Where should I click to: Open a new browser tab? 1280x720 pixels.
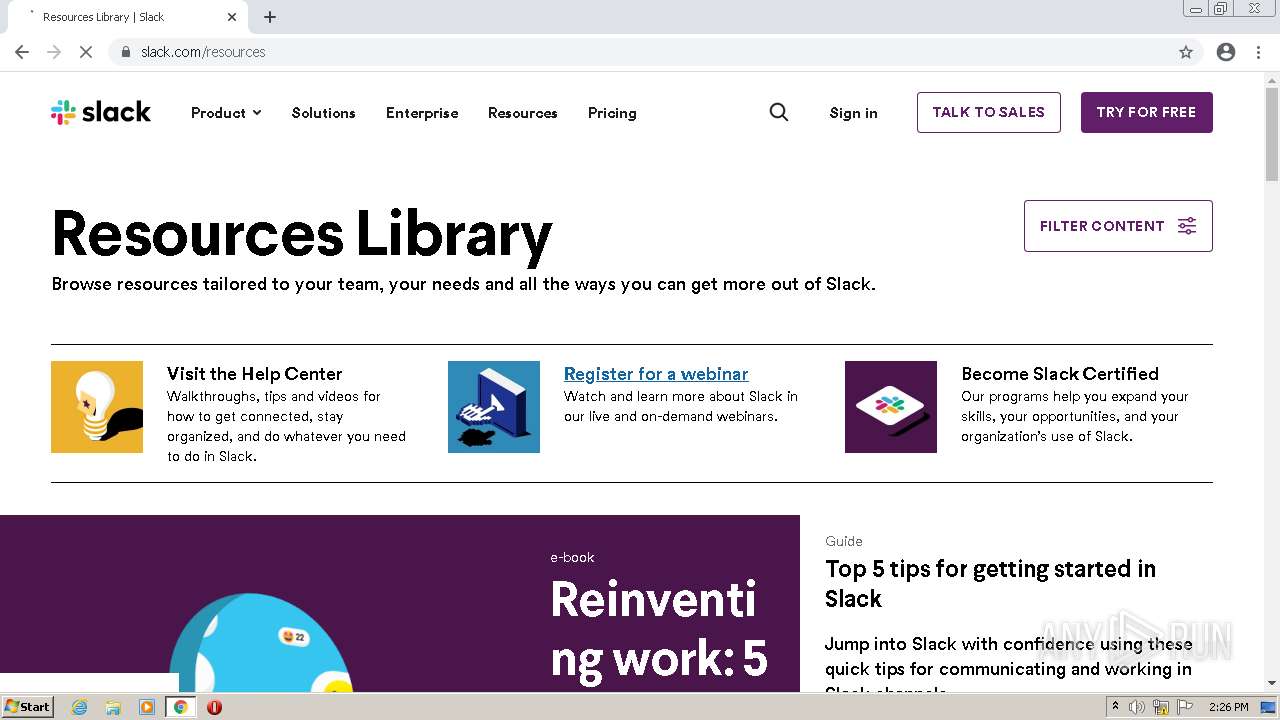coord(270,17)
